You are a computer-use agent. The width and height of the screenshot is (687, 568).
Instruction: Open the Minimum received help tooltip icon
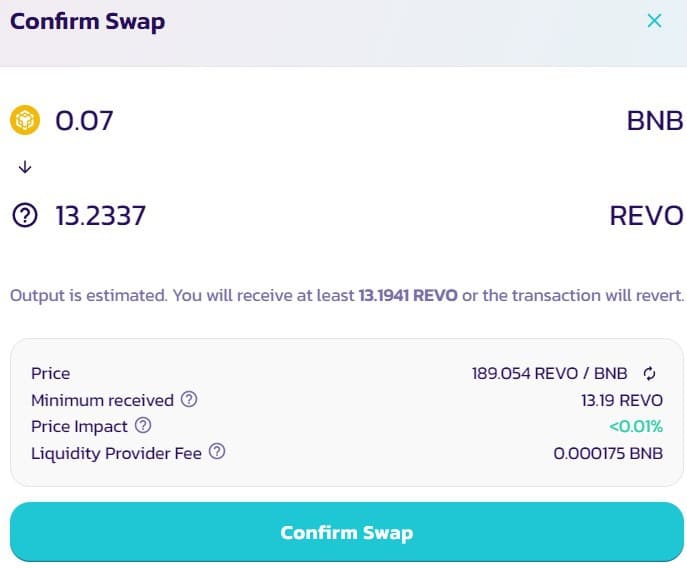189,399
